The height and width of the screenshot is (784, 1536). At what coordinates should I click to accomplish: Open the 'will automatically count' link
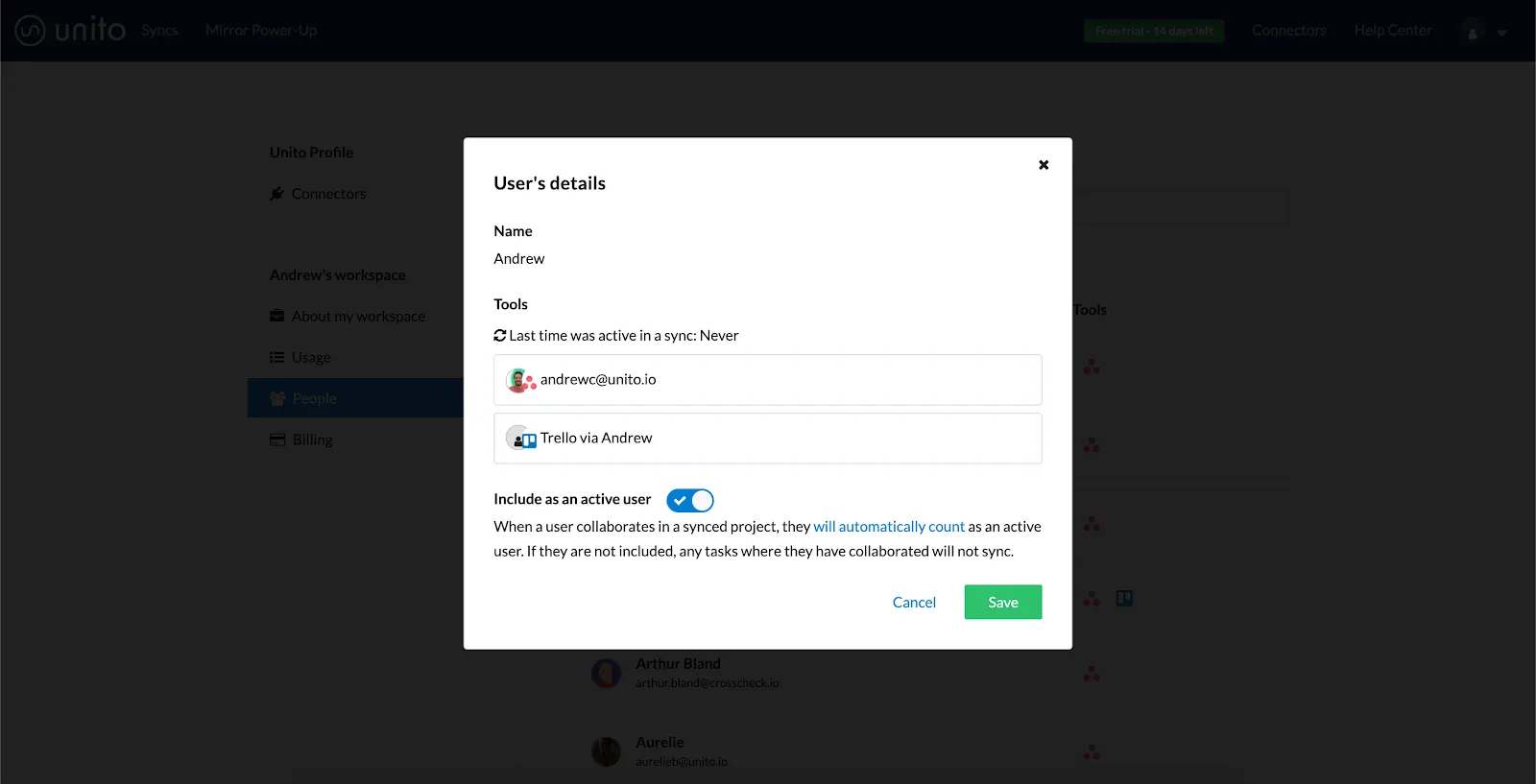click(888, 527)
